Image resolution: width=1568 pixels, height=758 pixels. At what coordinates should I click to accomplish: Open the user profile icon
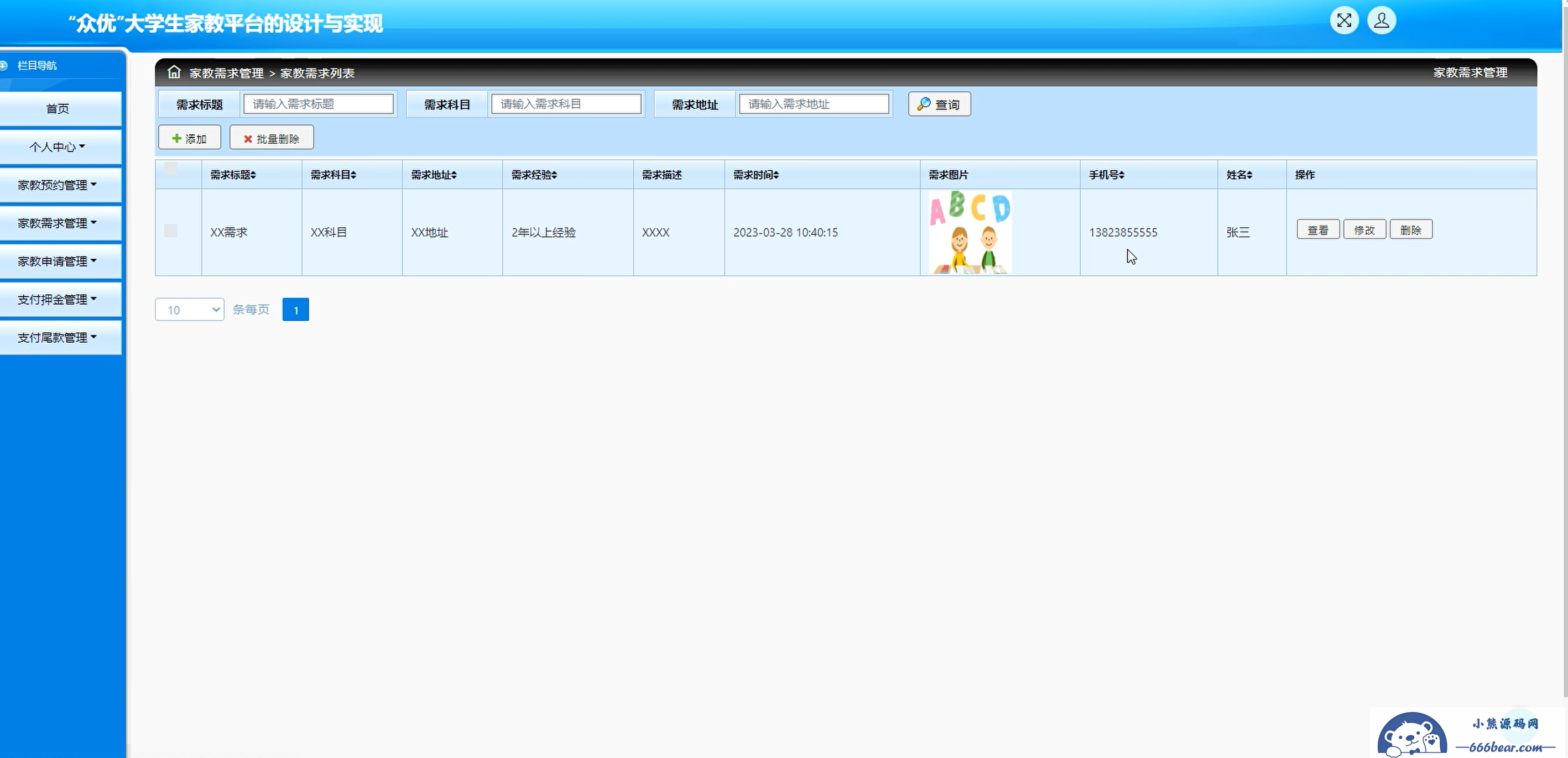pos(1382,20)
